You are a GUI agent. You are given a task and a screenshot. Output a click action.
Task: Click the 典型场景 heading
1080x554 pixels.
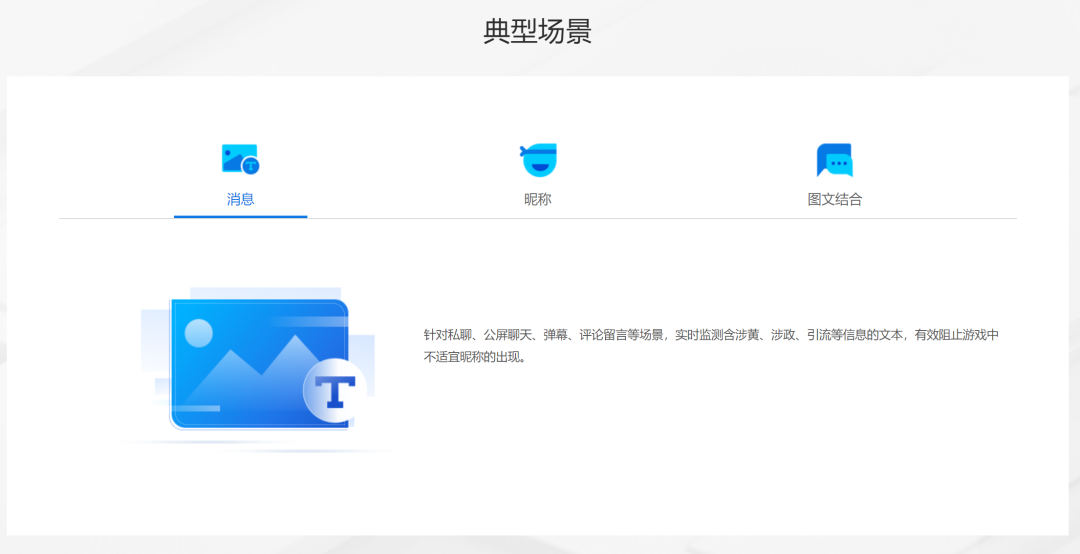(x=538, y=32)
